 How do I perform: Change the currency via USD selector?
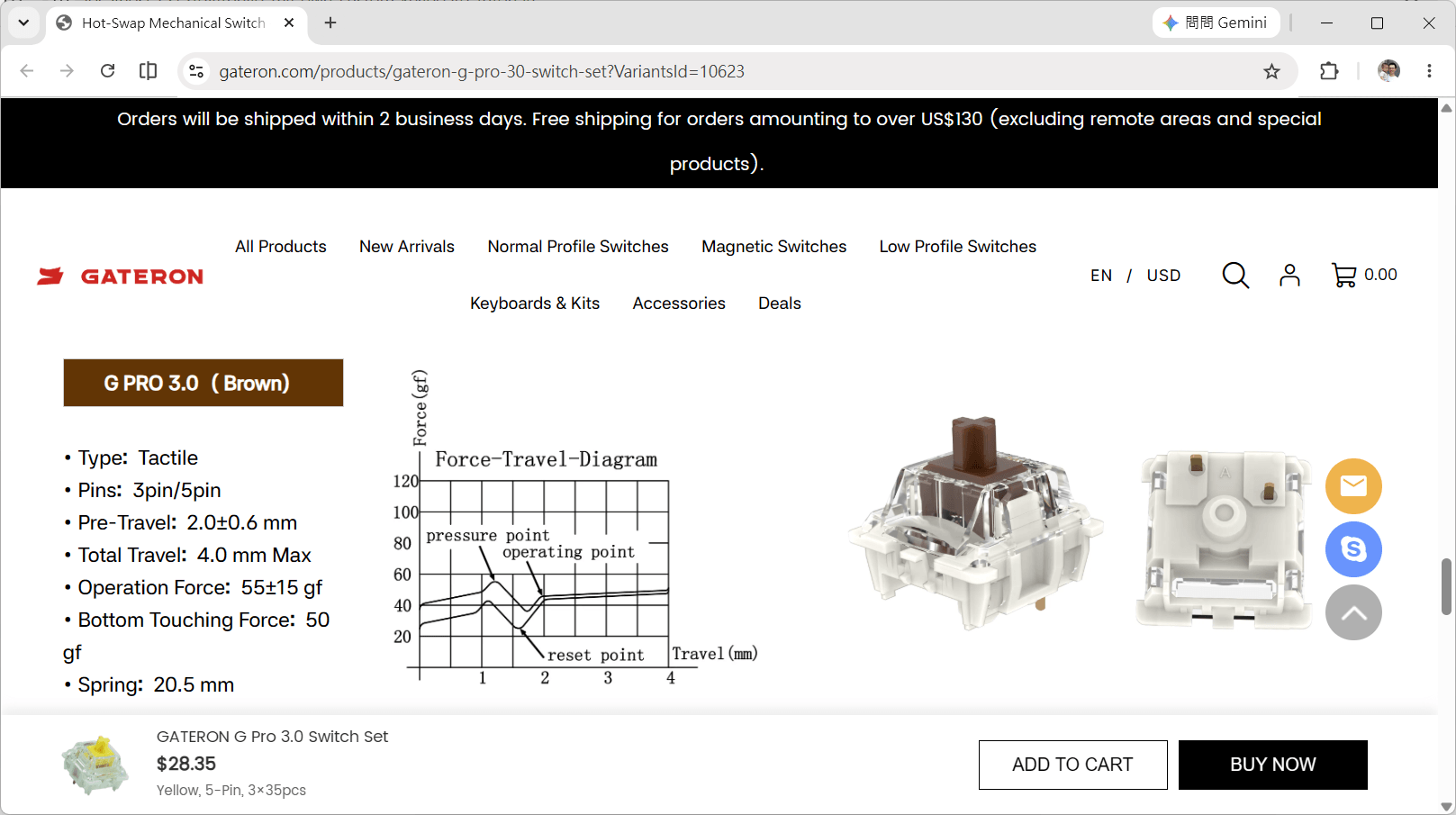click(x=1163, y=276)
